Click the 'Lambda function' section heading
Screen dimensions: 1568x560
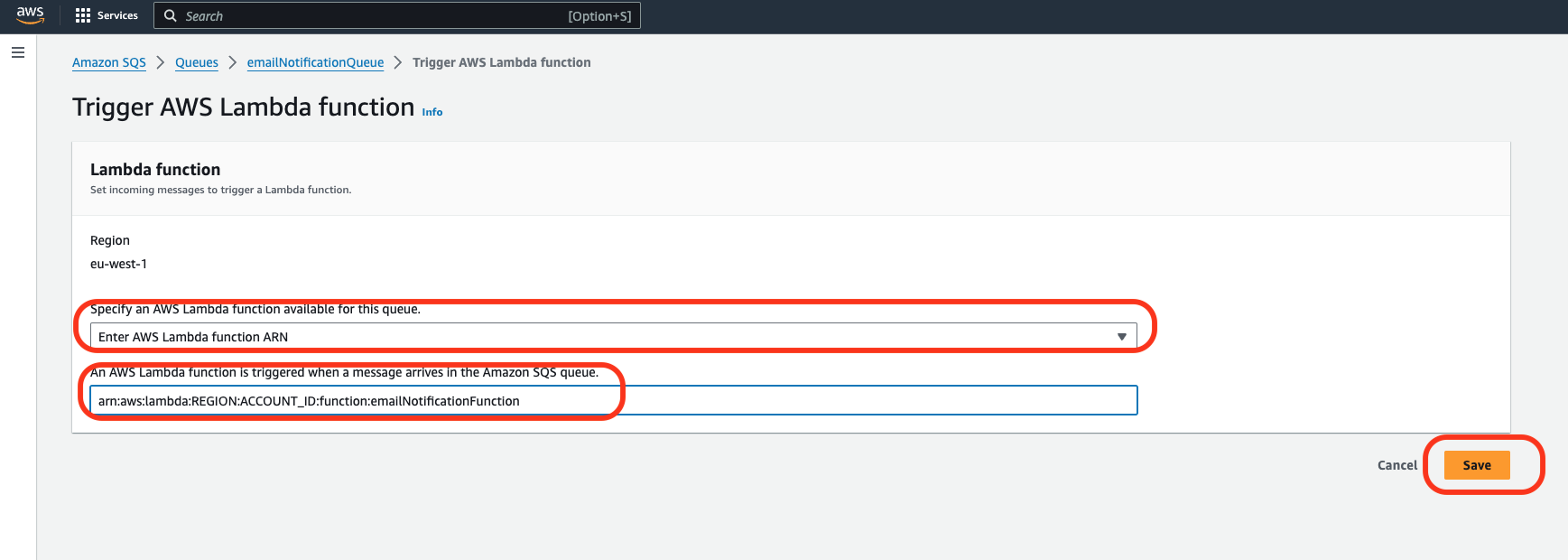(155, 169)
